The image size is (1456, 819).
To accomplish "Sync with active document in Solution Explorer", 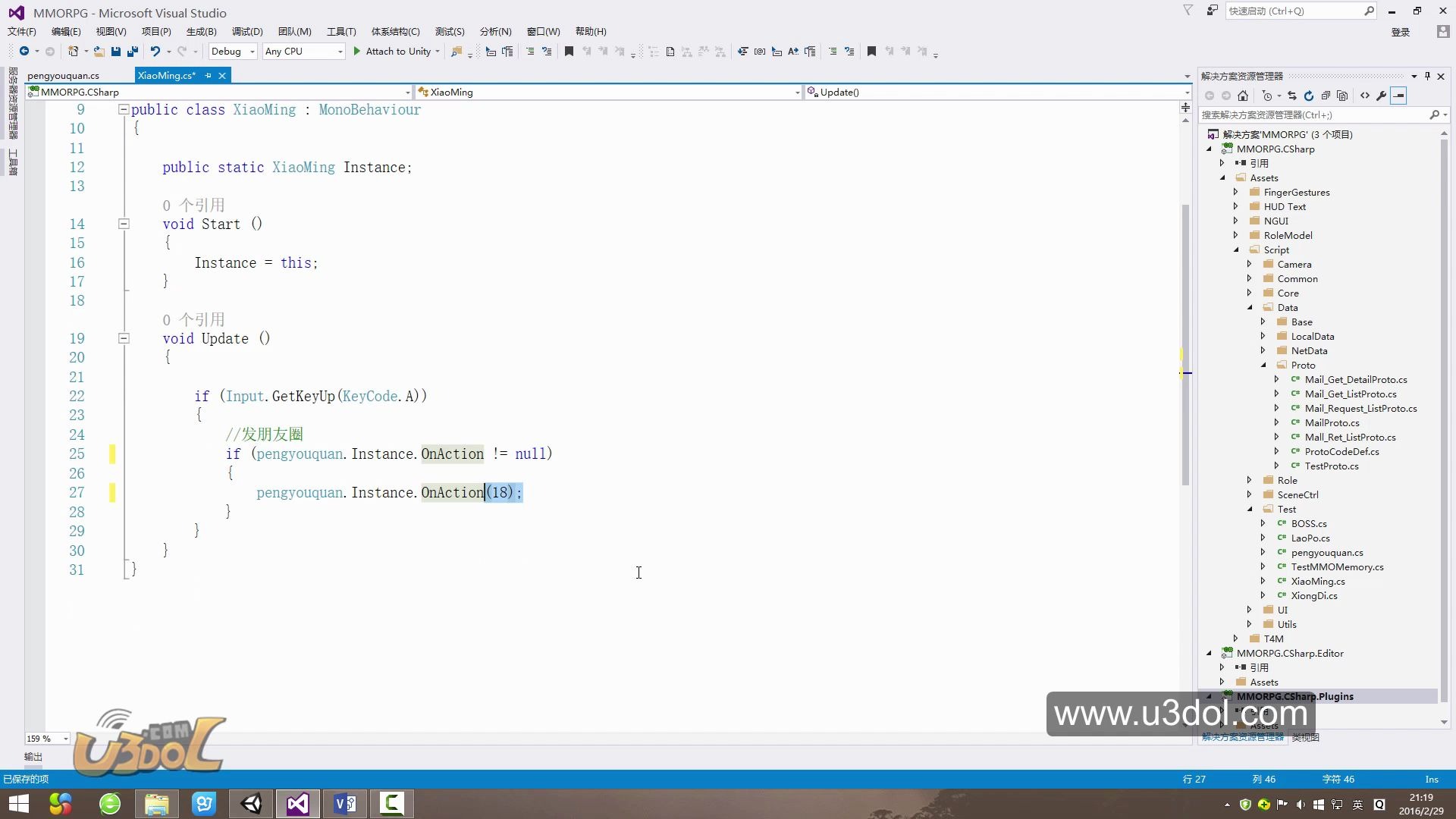I will coord(1292,96).
